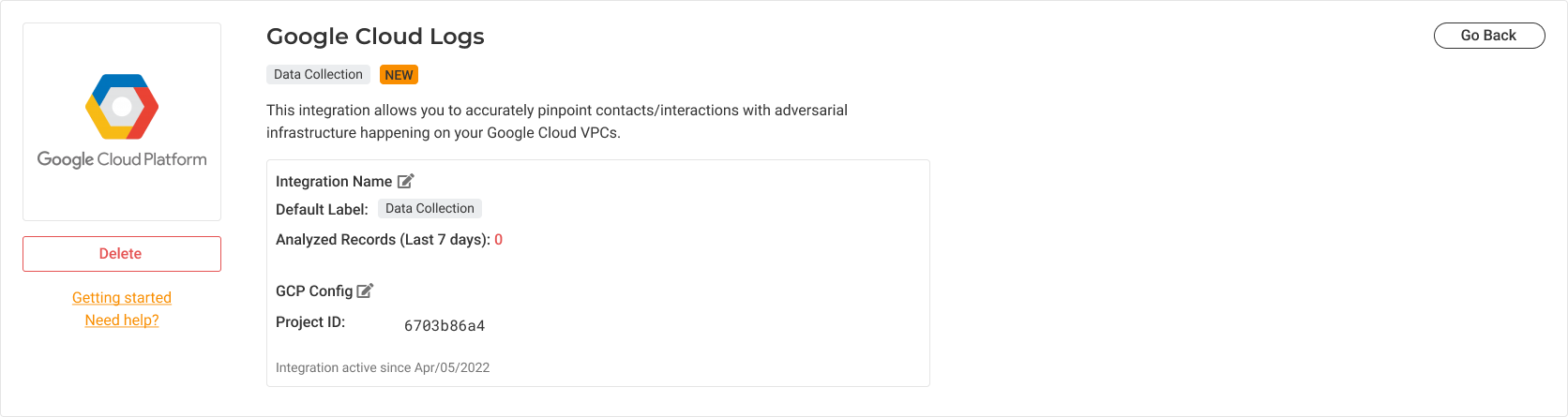Open the Getting started link

point(122,298)
